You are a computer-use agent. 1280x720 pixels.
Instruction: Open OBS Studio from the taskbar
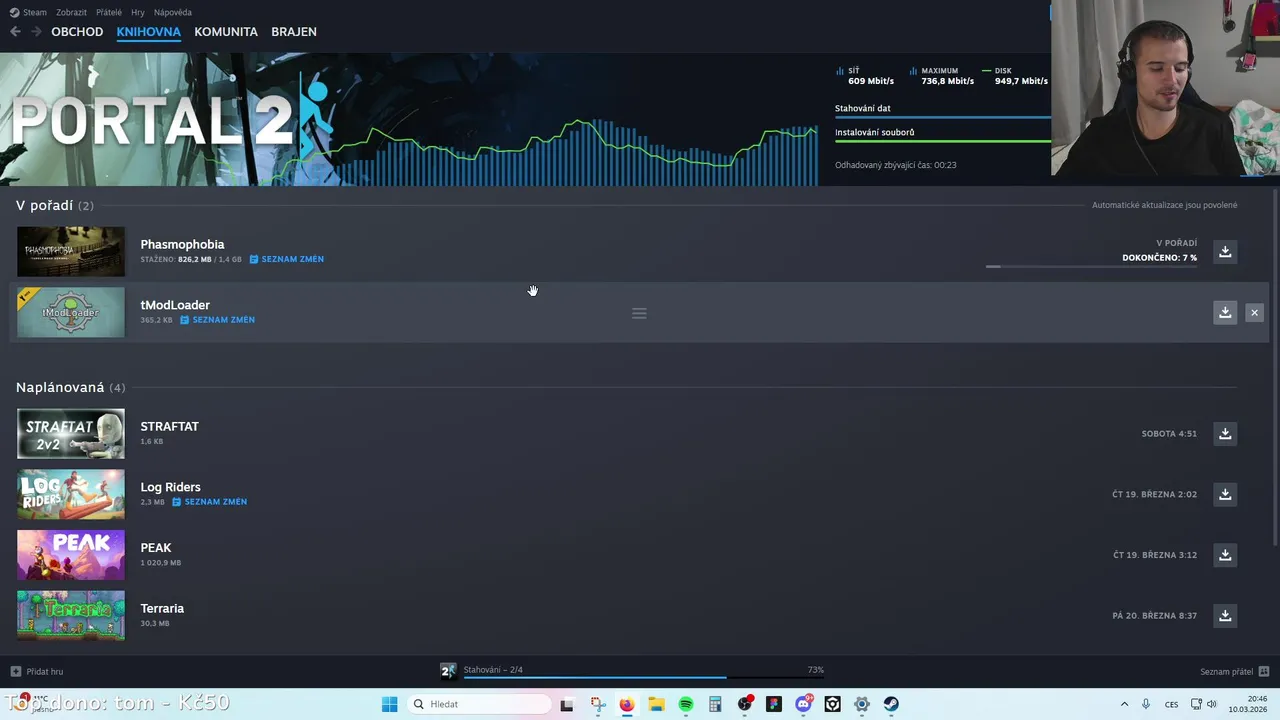[745, 704]
